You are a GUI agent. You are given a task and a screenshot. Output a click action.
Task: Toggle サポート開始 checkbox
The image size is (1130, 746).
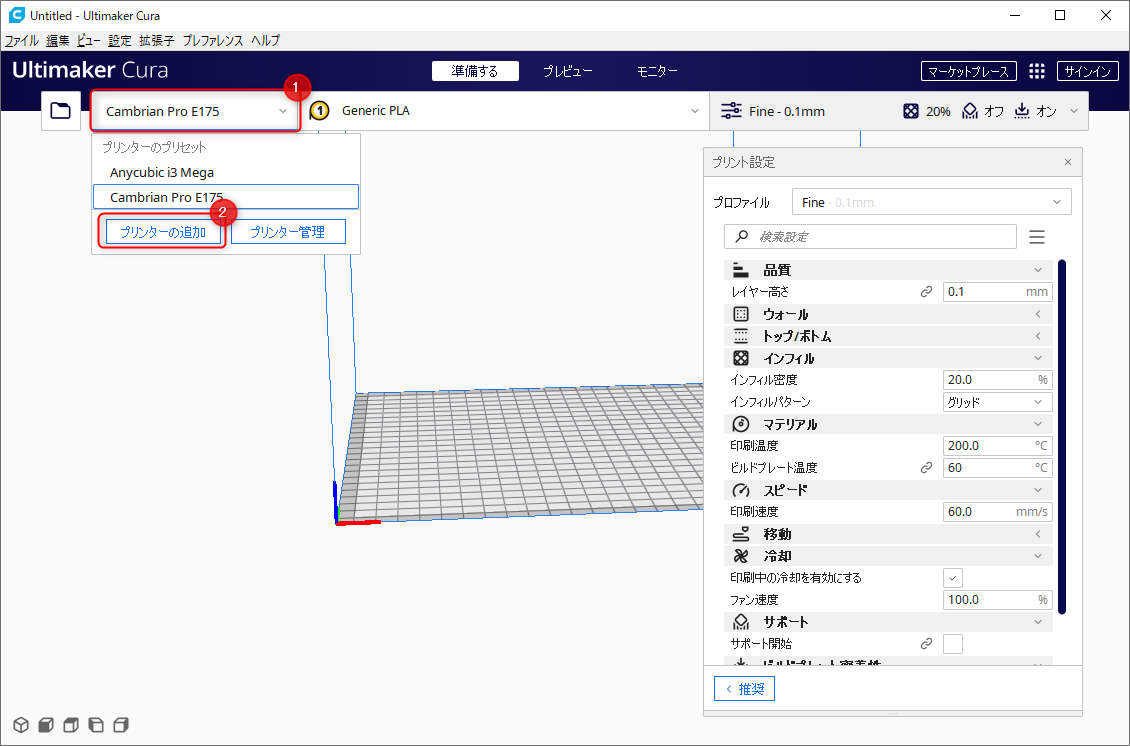(x=953, y=644)
